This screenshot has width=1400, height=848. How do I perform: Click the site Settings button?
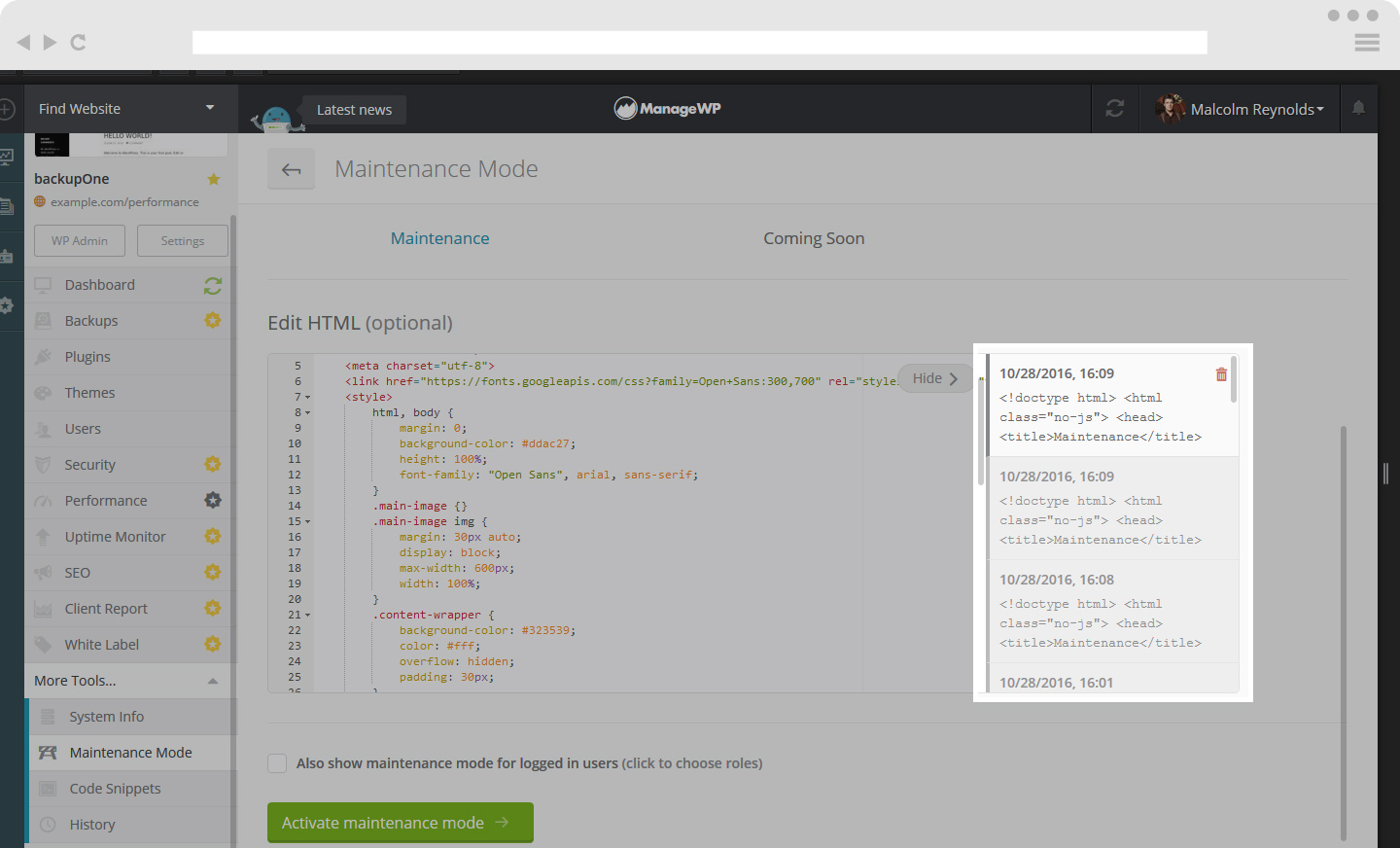[183, 240]
